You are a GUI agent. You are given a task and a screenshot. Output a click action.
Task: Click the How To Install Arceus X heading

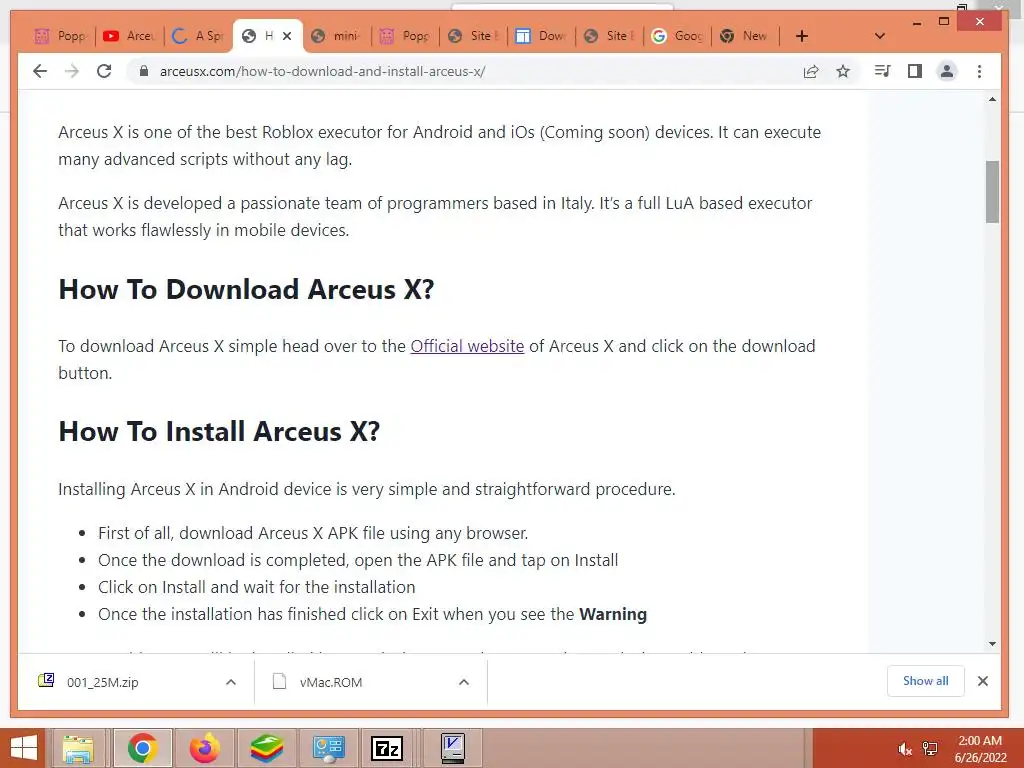219,432
